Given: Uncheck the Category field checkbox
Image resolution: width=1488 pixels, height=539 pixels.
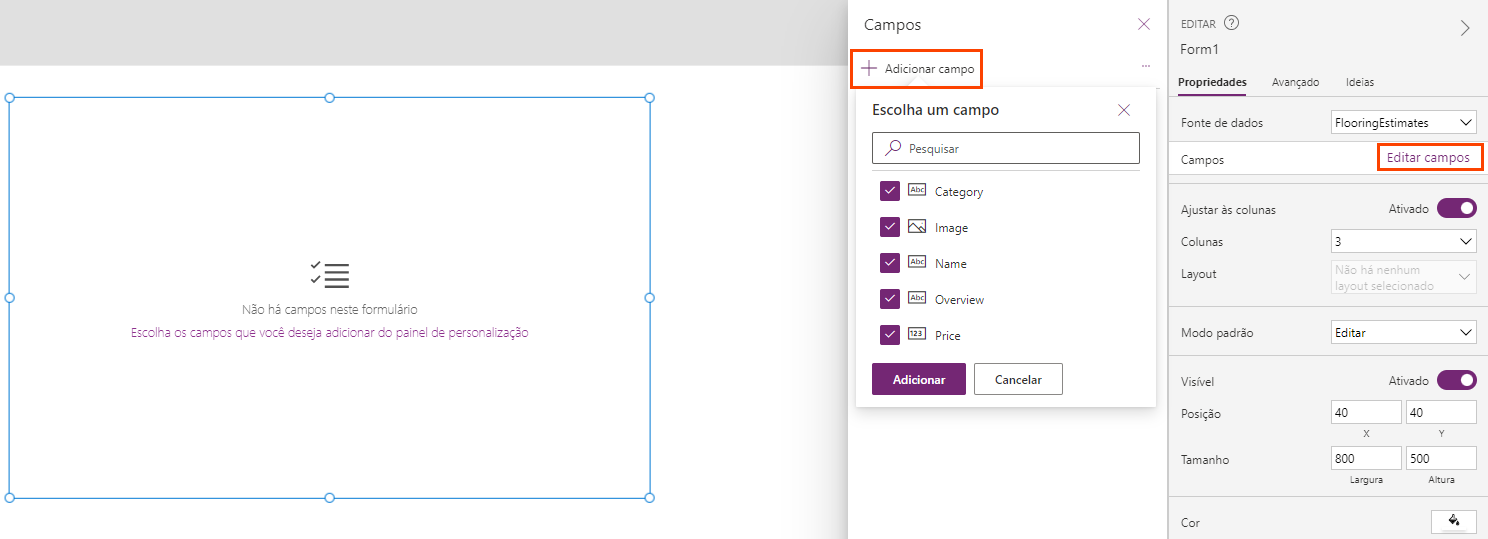Looking at the screenshot, I should click(x=890, y=191).
